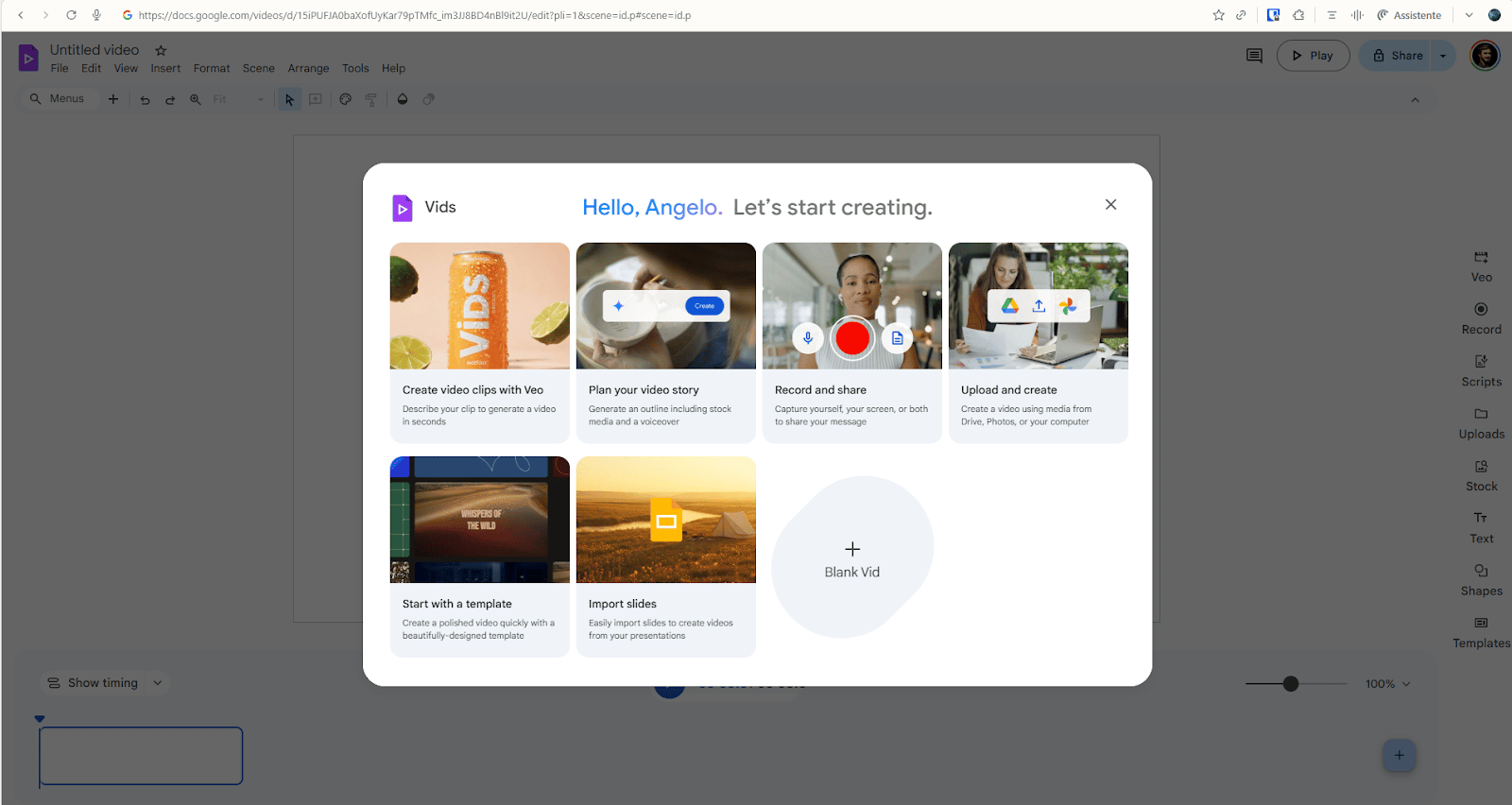The width and height of the screenshot is (1512, 805).
Task: Click the Paint format roller icon
Action: 371,99
